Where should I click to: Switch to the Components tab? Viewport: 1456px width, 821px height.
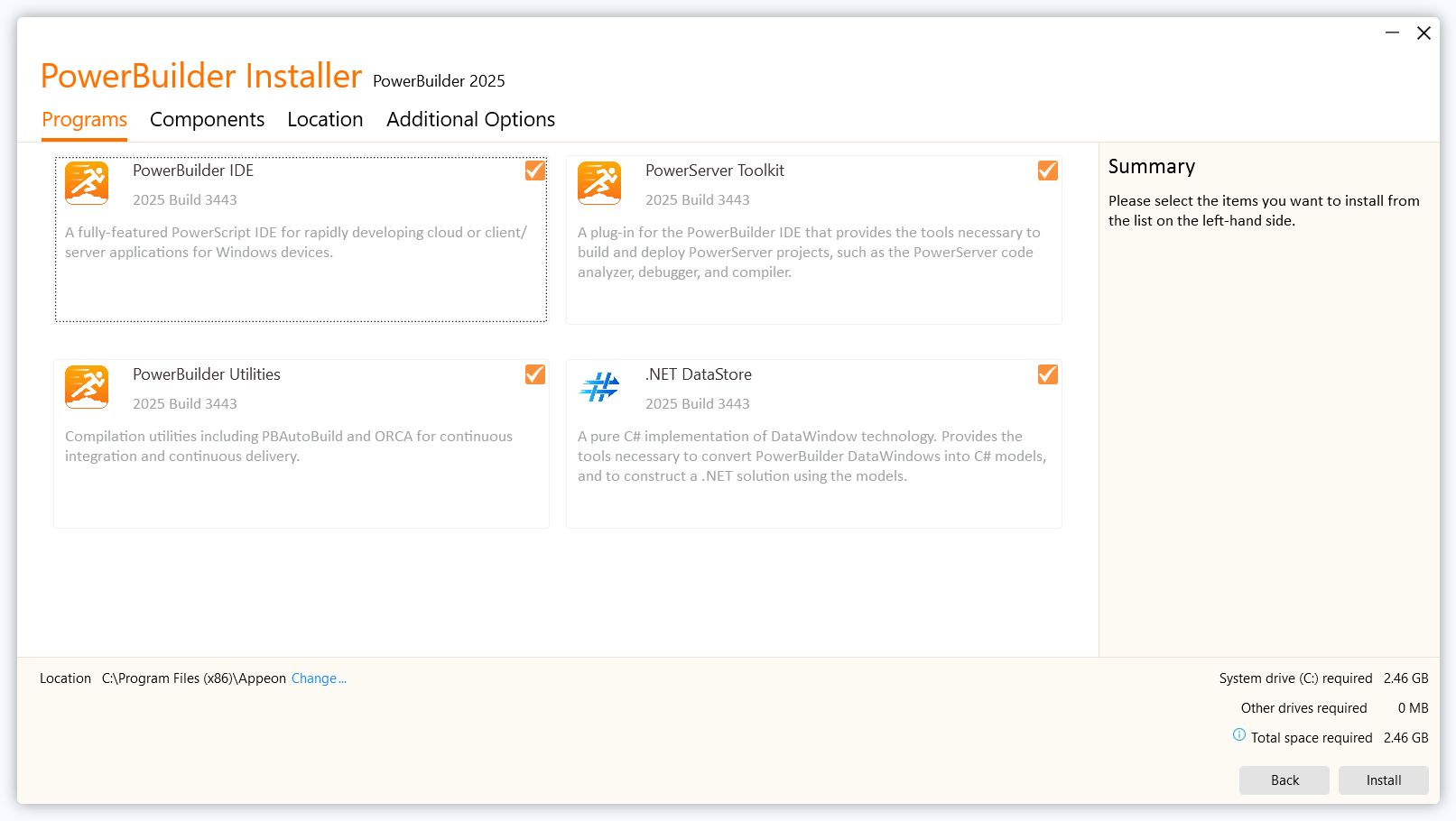pyautogui.click(x=207, y=120)
